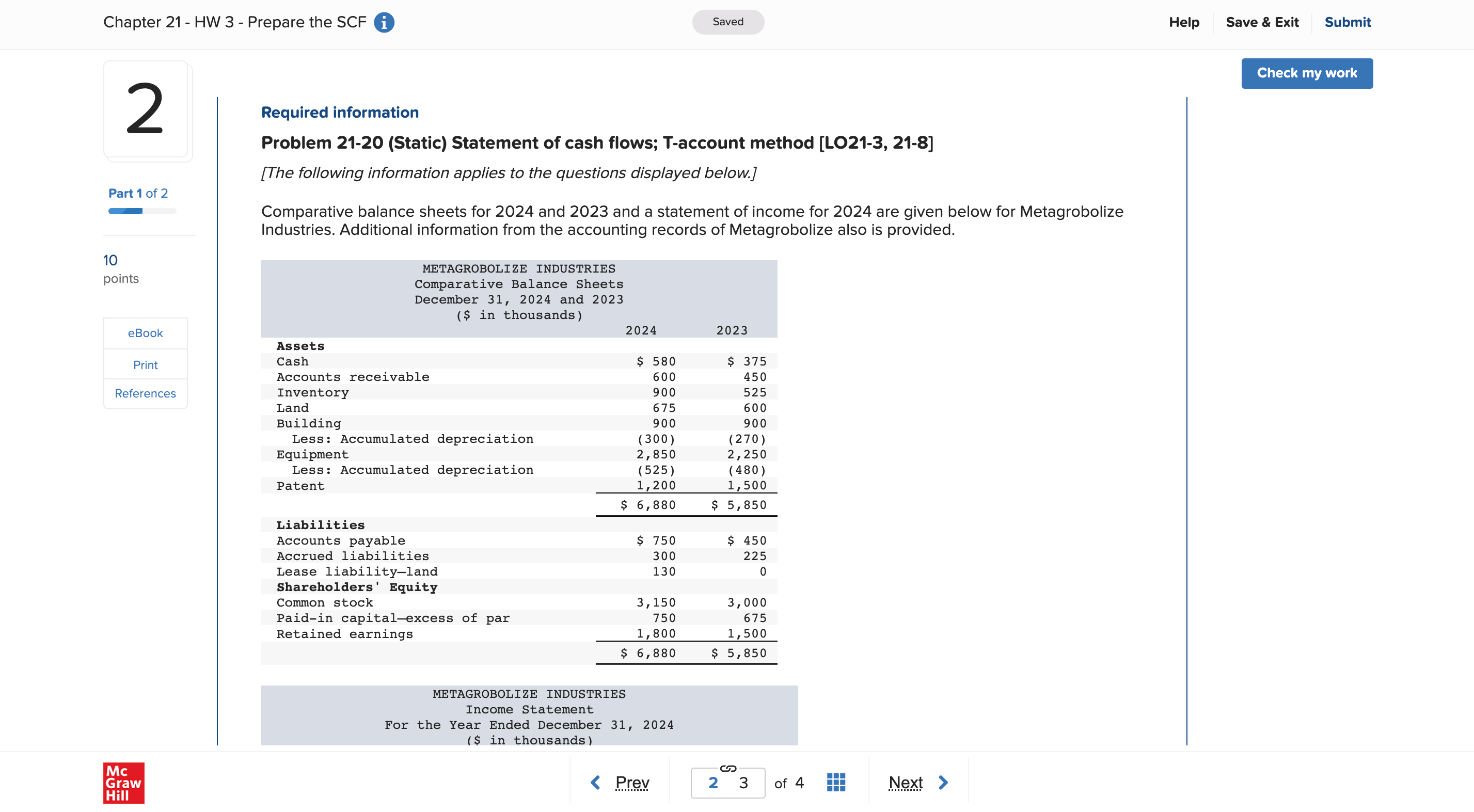This screenshot has height=812, width=1474.
Task: Go to question 3 in pager
Action: pyautogui.click(x=743, y=783)
